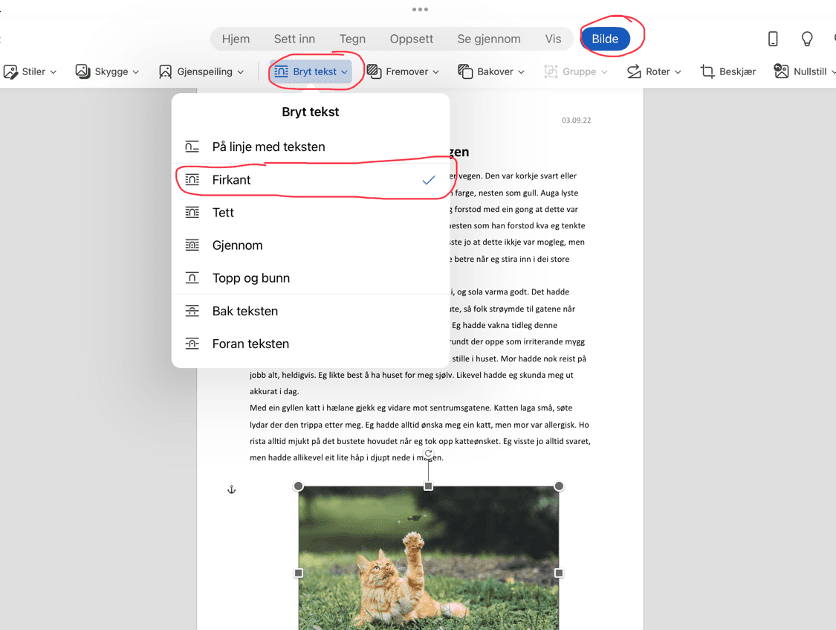836x630 pixels.
Task: Click the lightbulb help icon
Action: pyautogui.click(x=807, y=38)
